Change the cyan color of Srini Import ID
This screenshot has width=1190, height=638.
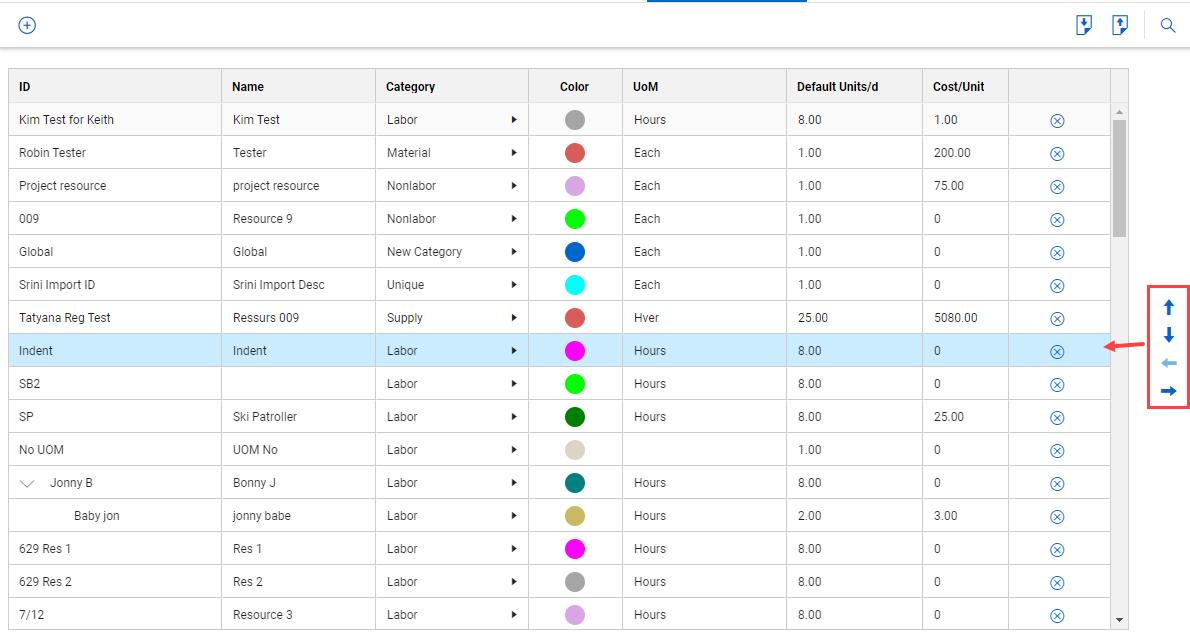pyautogui.click(x=575, y=284)
